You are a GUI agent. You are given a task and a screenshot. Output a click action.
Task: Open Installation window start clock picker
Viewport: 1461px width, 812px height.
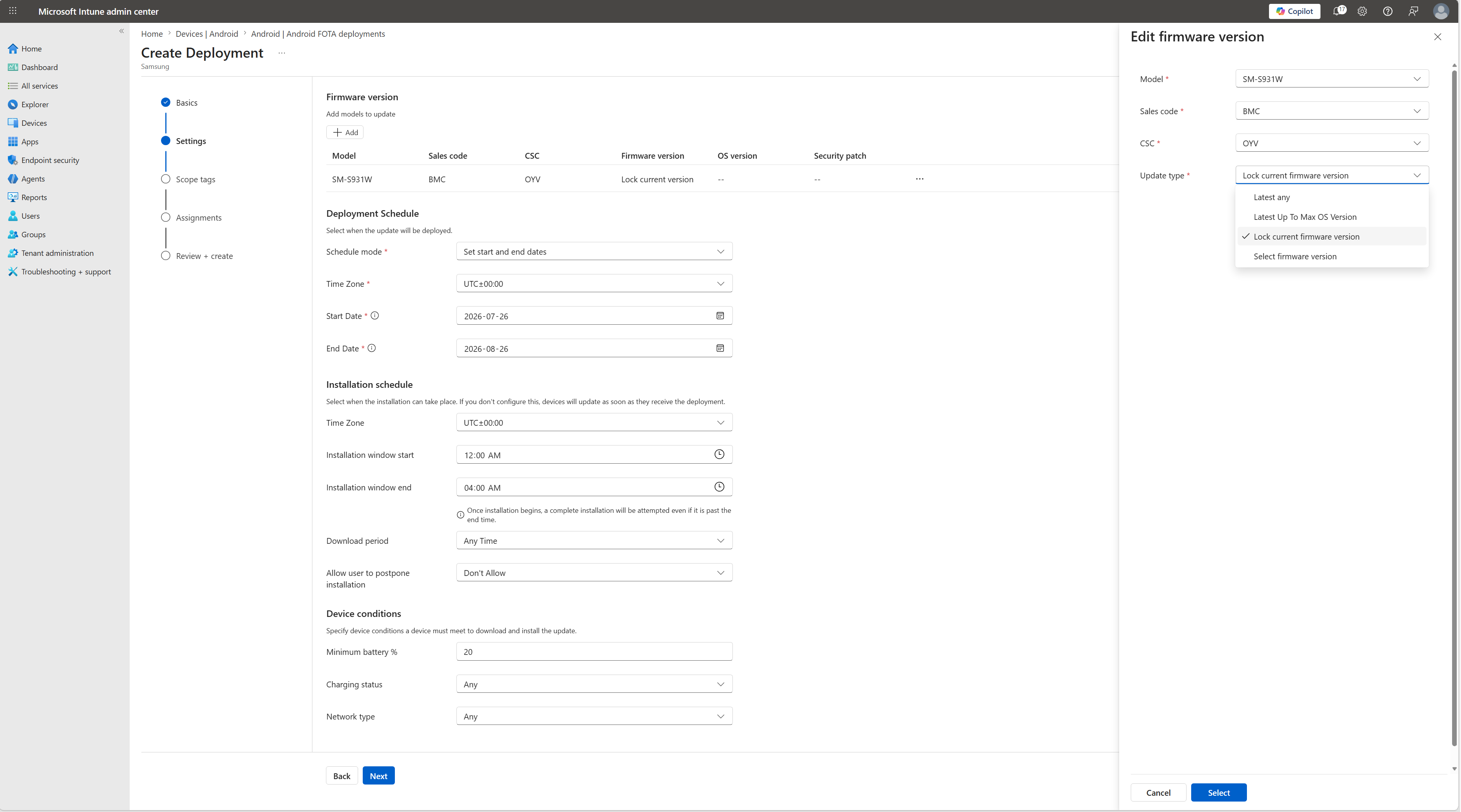coord(719,454)
